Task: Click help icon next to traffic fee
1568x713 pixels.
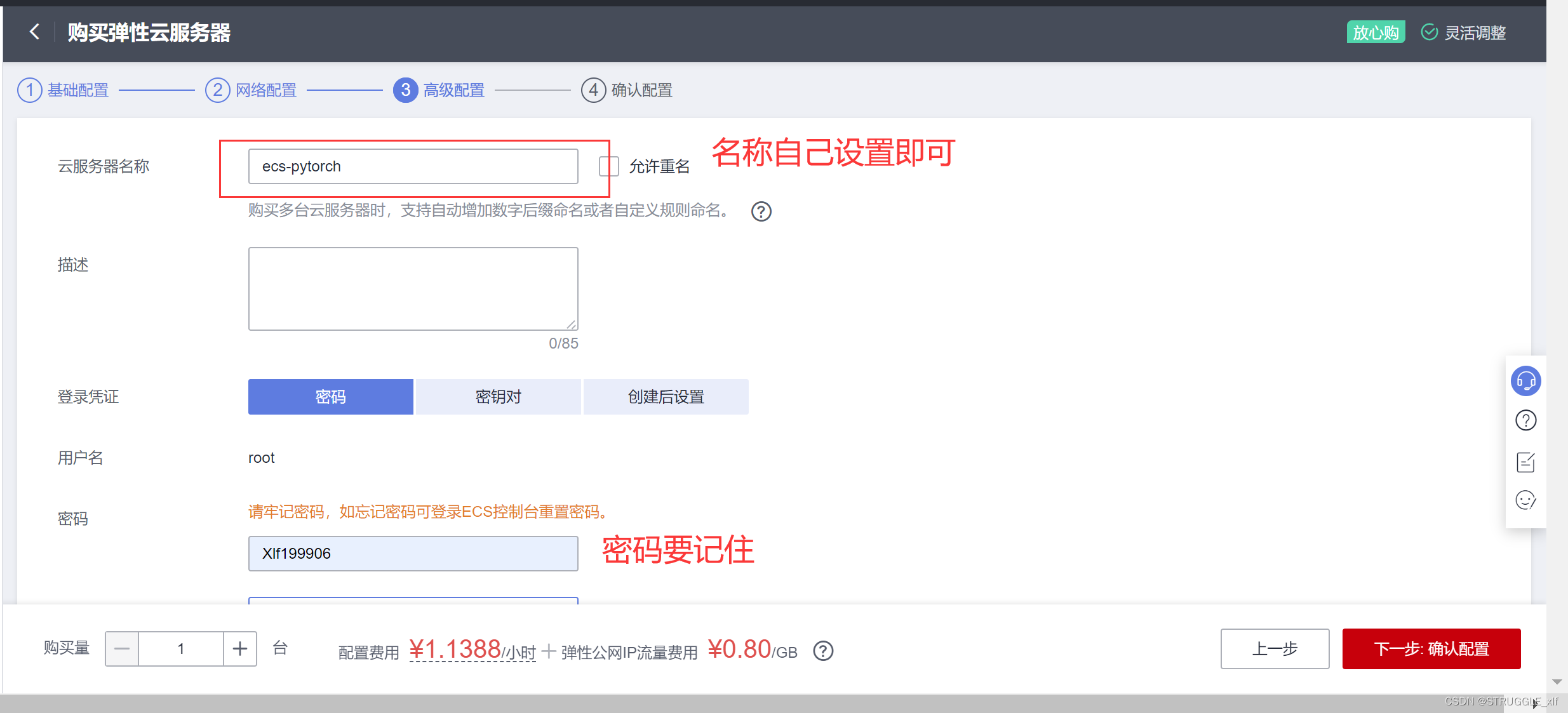Action: pos(823,651)
